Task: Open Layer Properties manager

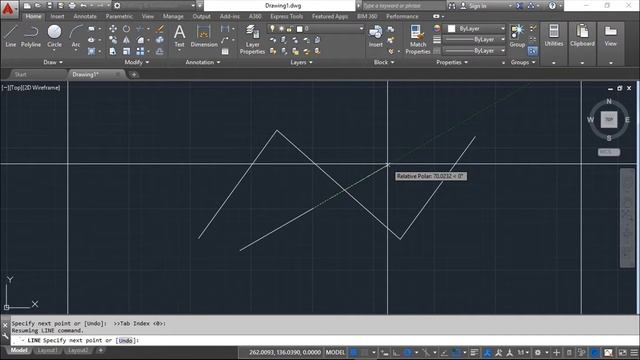Action: click(252, 39)
